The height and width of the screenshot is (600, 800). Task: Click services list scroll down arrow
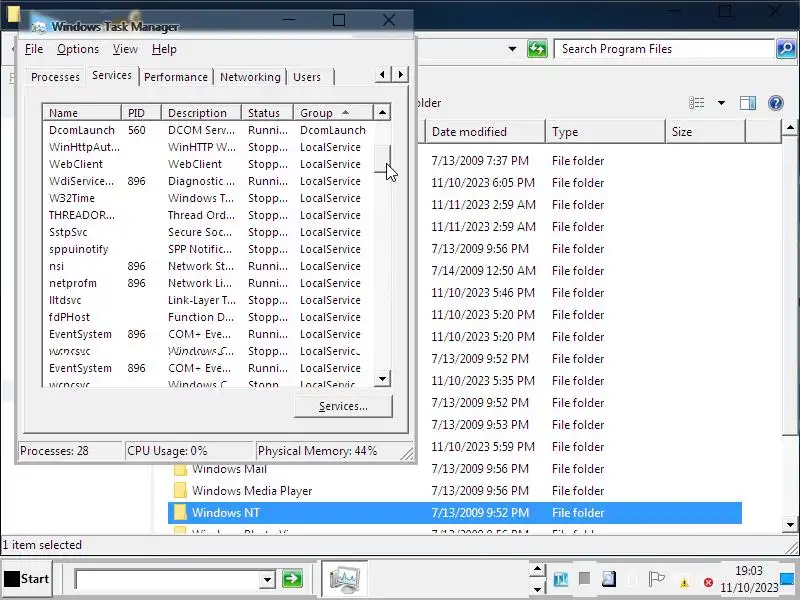coord(382,379)
